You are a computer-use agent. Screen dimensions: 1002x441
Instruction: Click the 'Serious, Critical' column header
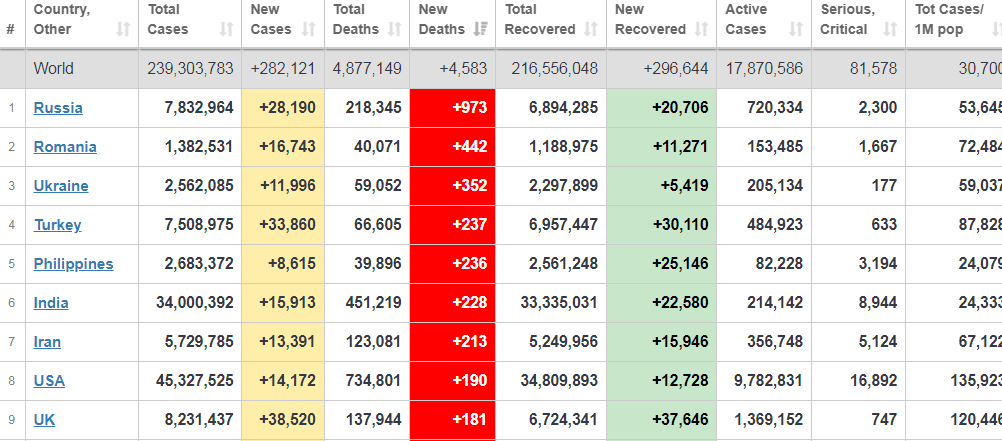[858, 24]
